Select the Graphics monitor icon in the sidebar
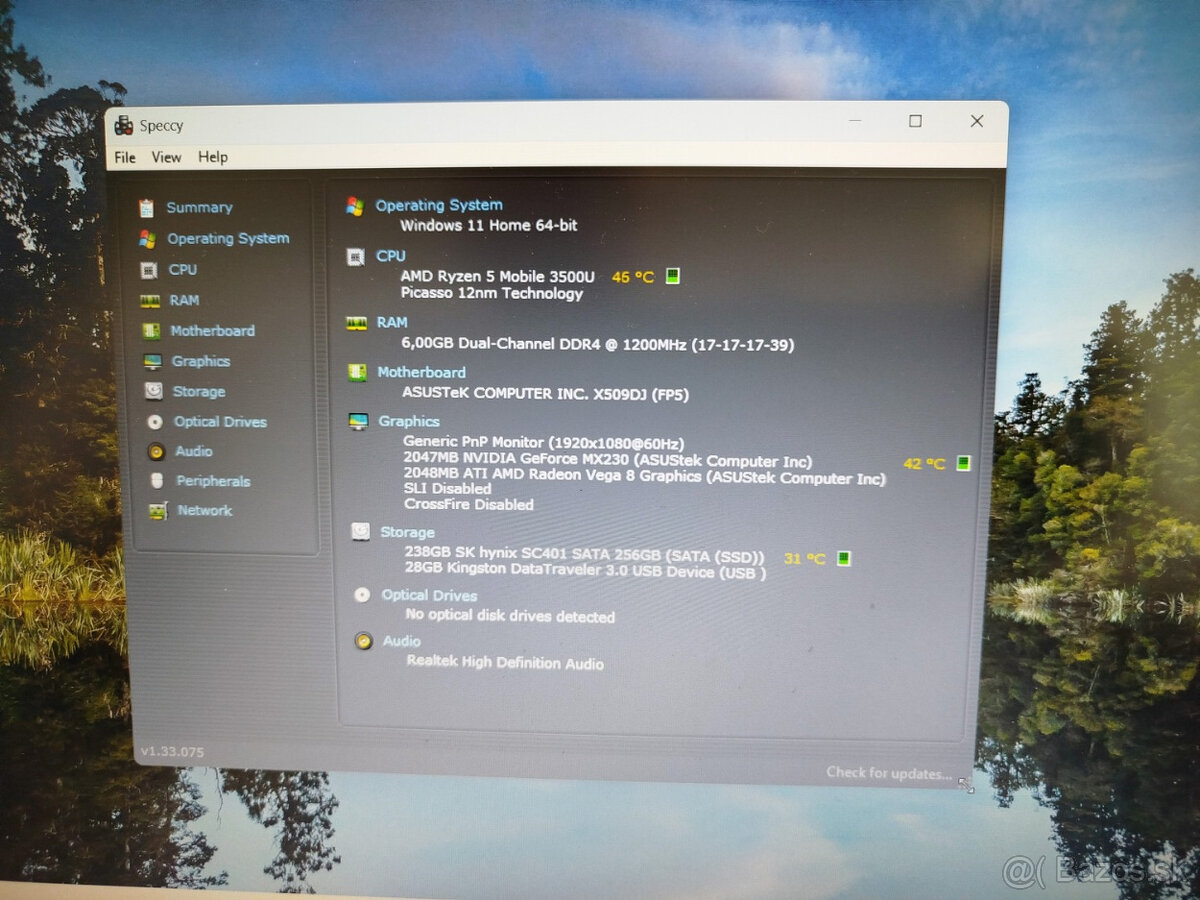Image resolution: width=1200 pixels, height=900 pixels. 153,361
